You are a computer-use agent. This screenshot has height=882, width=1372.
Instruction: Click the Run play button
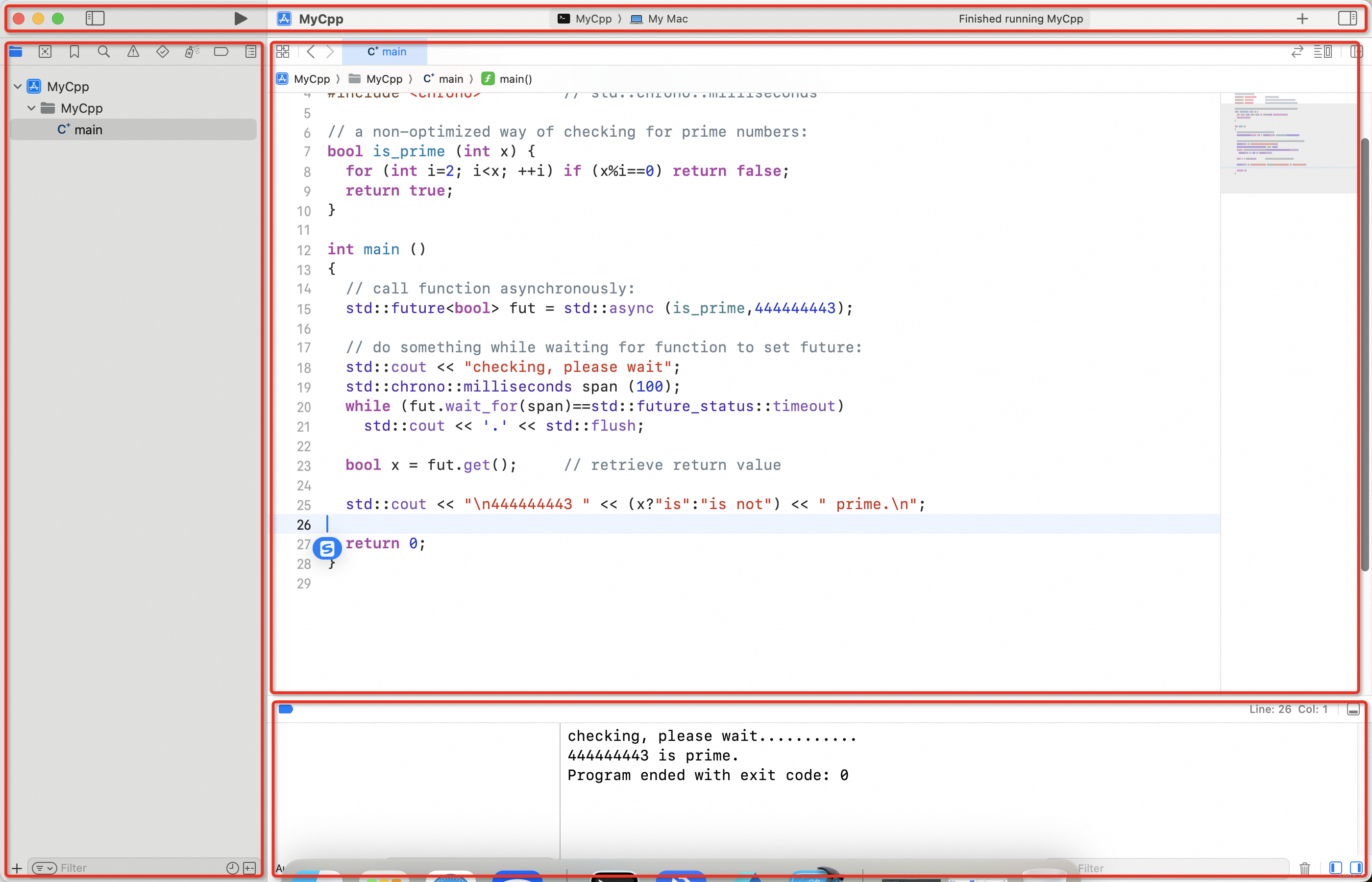click(x=241, y=19)
